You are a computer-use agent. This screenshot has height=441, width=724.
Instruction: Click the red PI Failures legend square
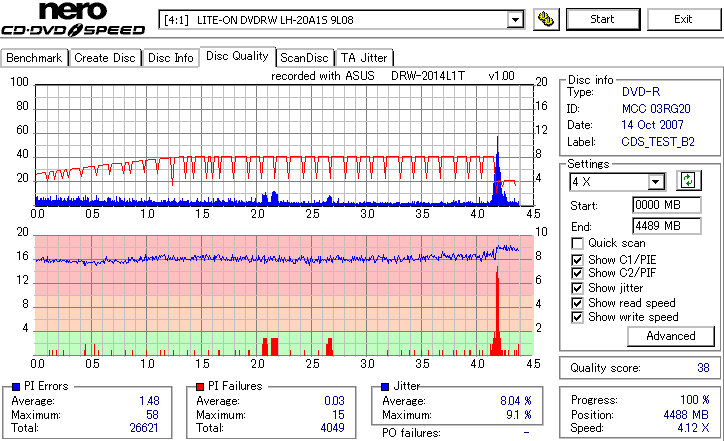tap(200, 387)
